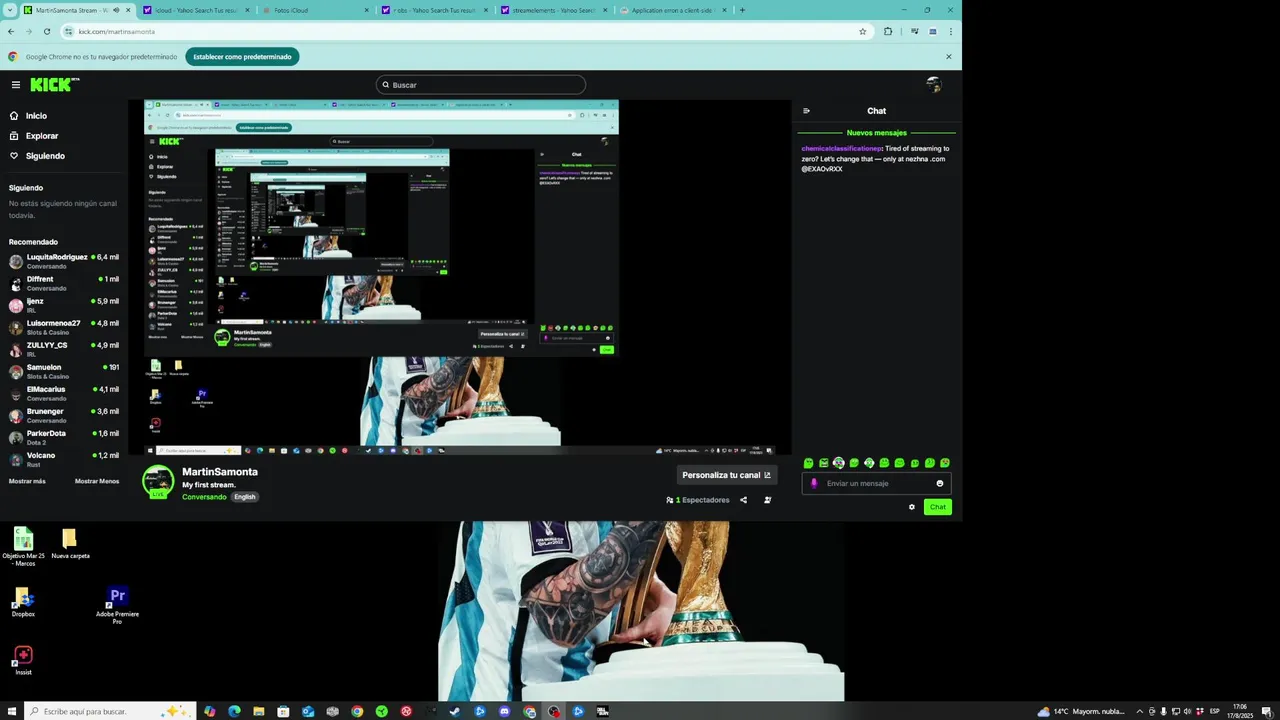
Task: Open Volcano recommended channel
Action: click(64, 460)
